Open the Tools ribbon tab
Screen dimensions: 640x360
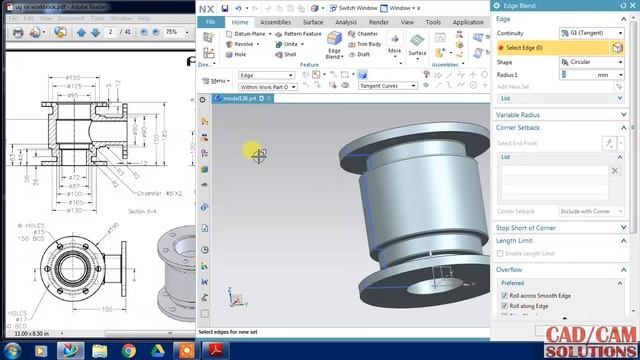[433, 22]
